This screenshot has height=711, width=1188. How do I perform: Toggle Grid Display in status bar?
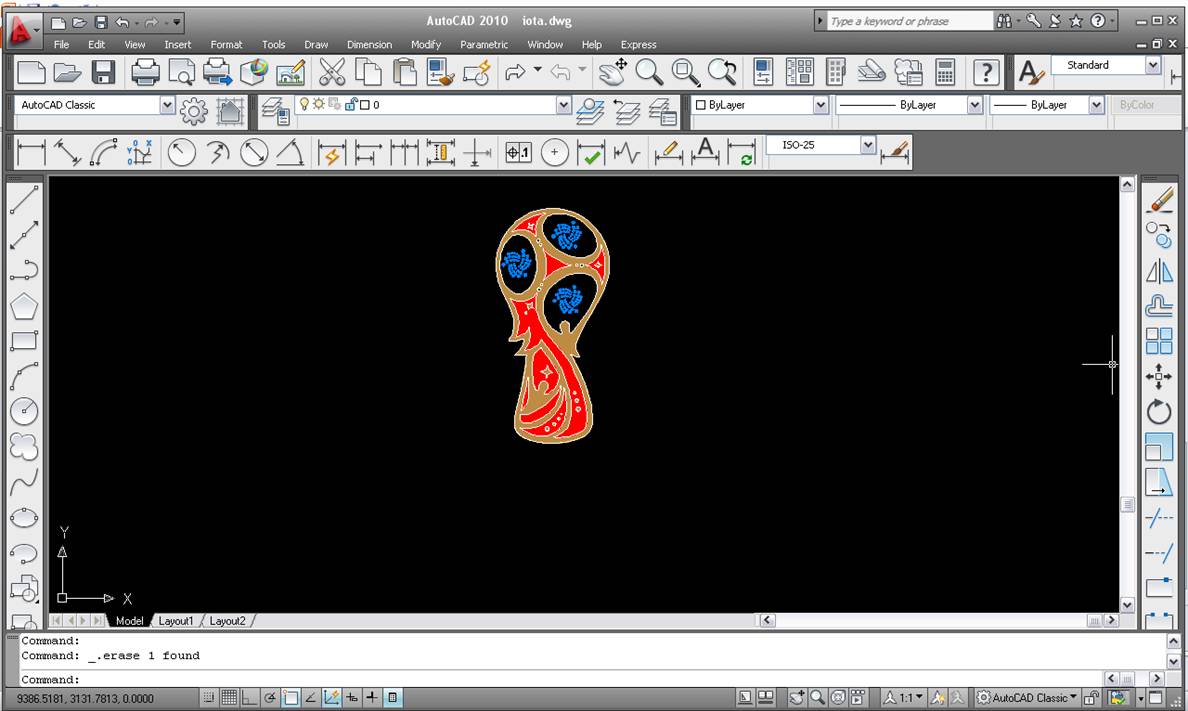click(x=229, y=697)
